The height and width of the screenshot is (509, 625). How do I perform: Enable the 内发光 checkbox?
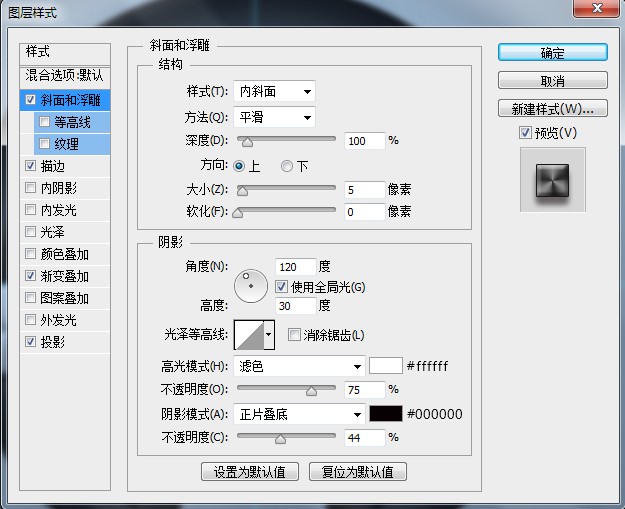click(31, 209)
